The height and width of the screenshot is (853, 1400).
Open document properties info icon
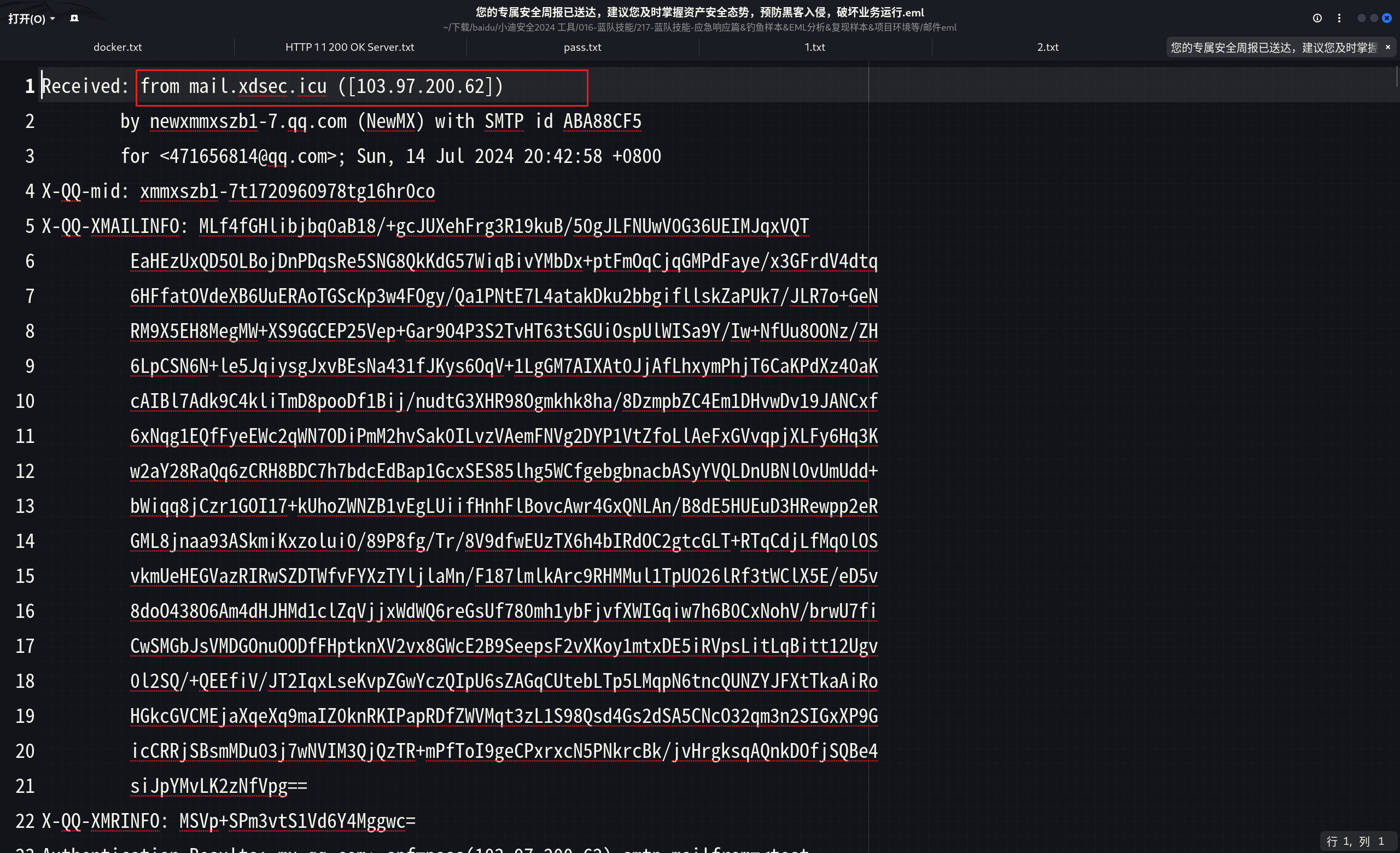pyautogui.click(x=1317, y=18)
